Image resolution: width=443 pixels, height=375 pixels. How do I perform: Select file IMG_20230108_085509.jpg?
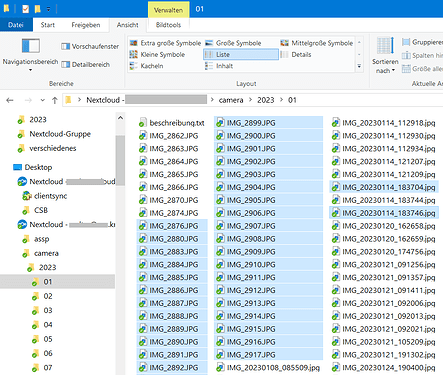(268, 368)
